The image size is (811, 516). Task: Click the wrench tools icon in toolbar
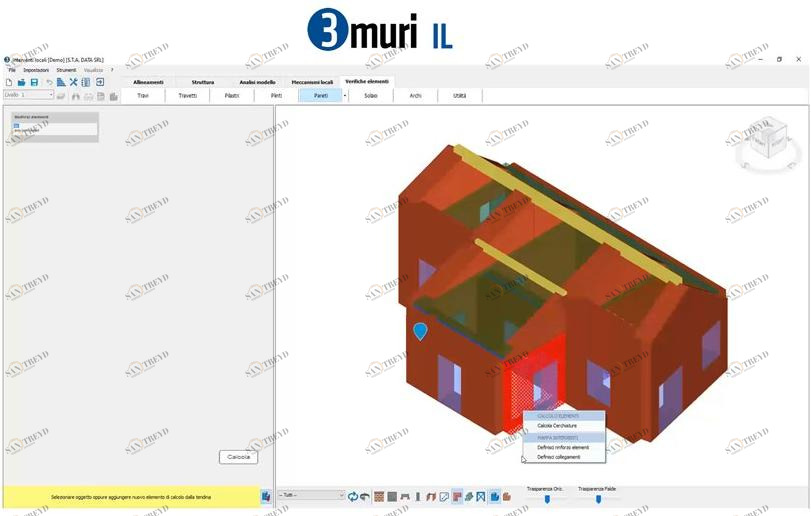(73, 82)
